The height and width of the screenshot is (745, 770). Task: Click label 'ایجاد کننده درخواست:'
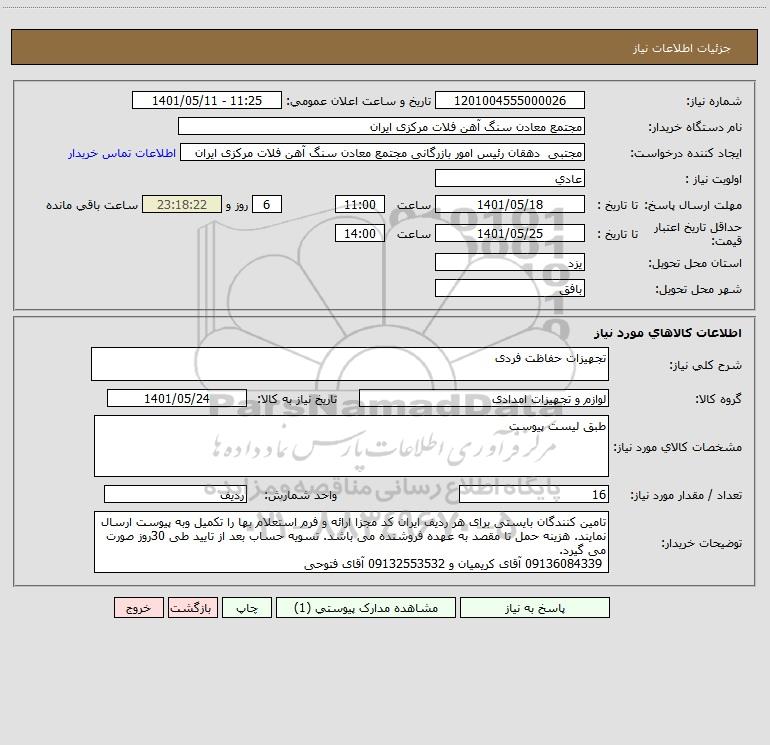point(686,154)
